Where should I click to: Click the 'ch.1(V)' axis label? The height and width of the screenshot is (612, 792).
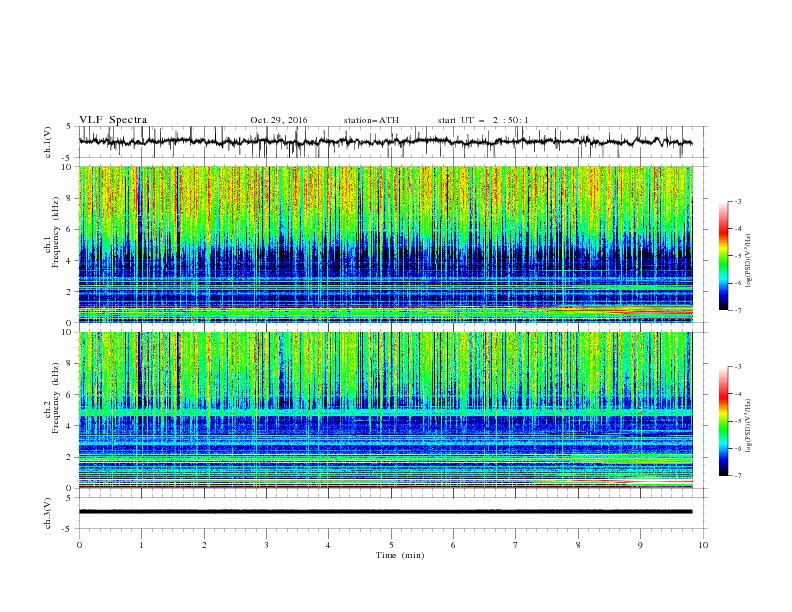point(48,142)
